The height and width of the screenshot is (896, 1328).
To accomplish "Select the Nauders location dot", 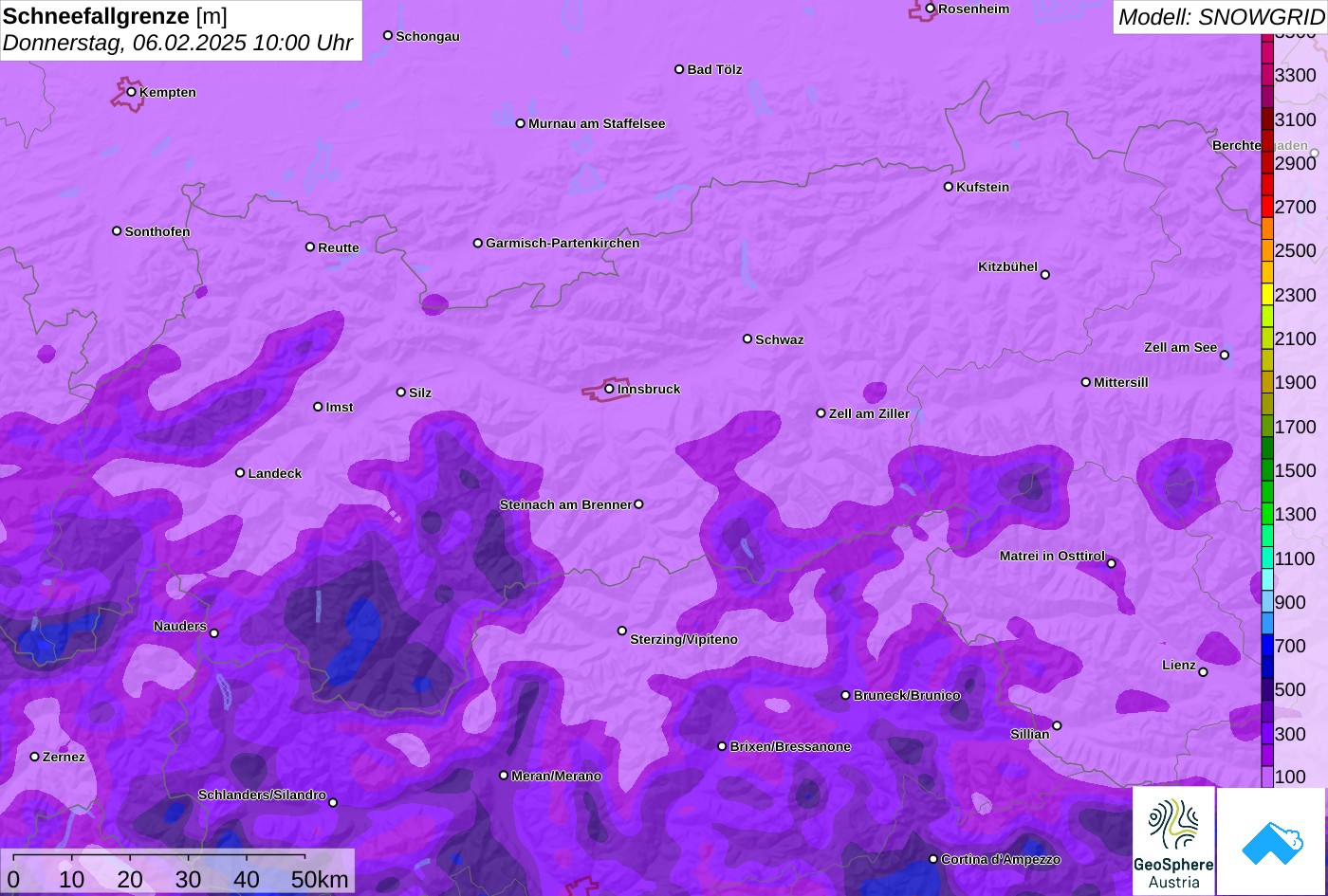I will tap(214, 633).
